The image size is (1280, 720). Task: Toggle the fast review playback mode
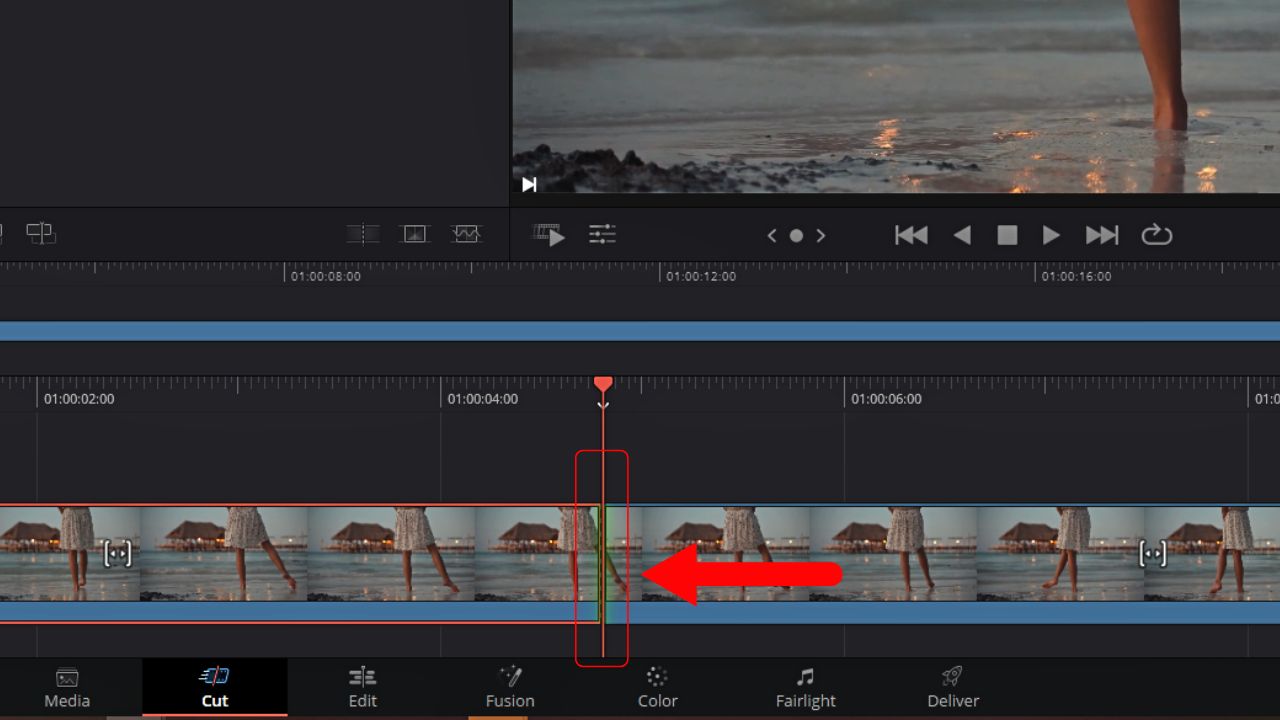click(x=549, y=235)
